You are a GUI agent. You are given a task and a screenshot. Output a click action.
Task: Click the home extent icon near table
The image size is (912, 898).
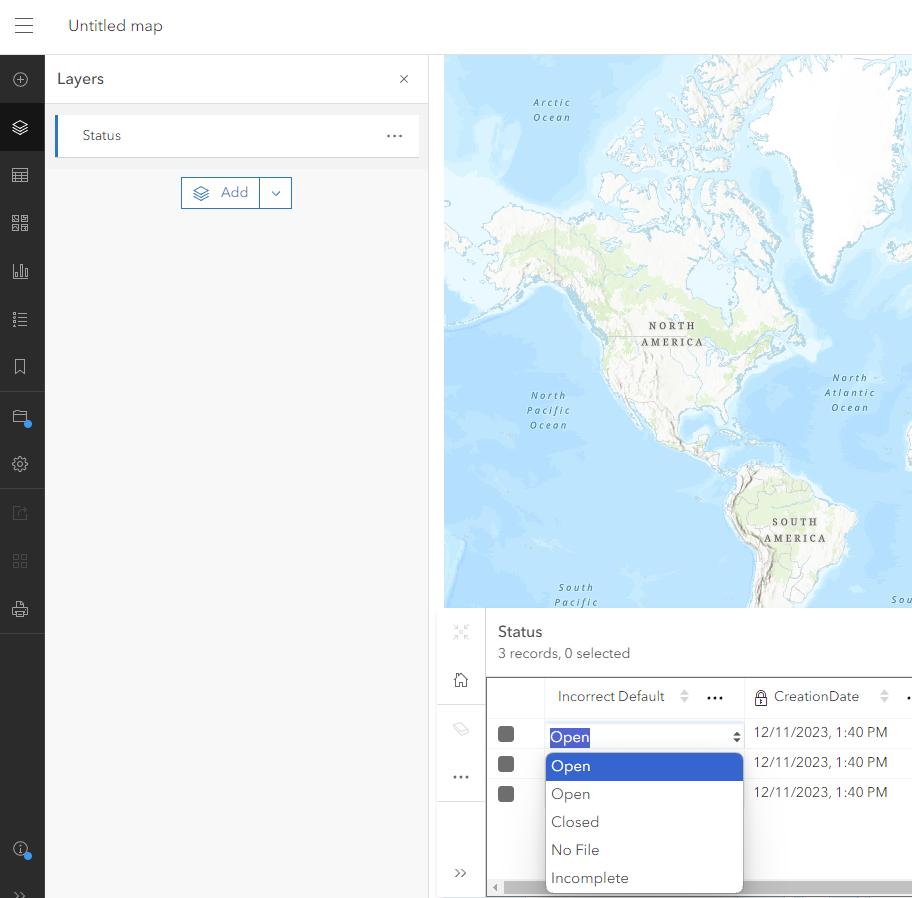click(x=460, y=680)
